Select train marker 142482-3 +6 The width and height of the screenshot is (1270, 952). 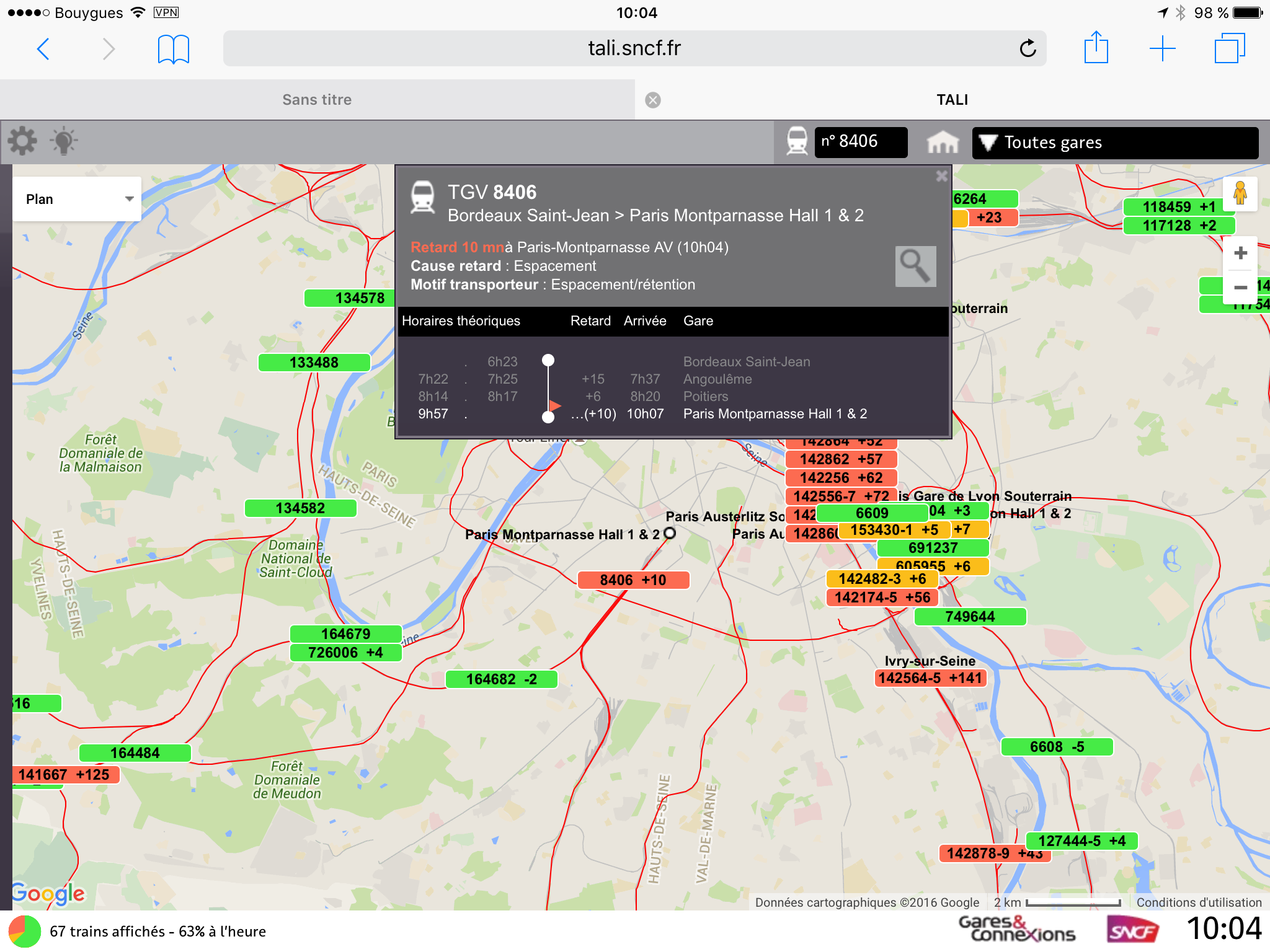(882, 579)
